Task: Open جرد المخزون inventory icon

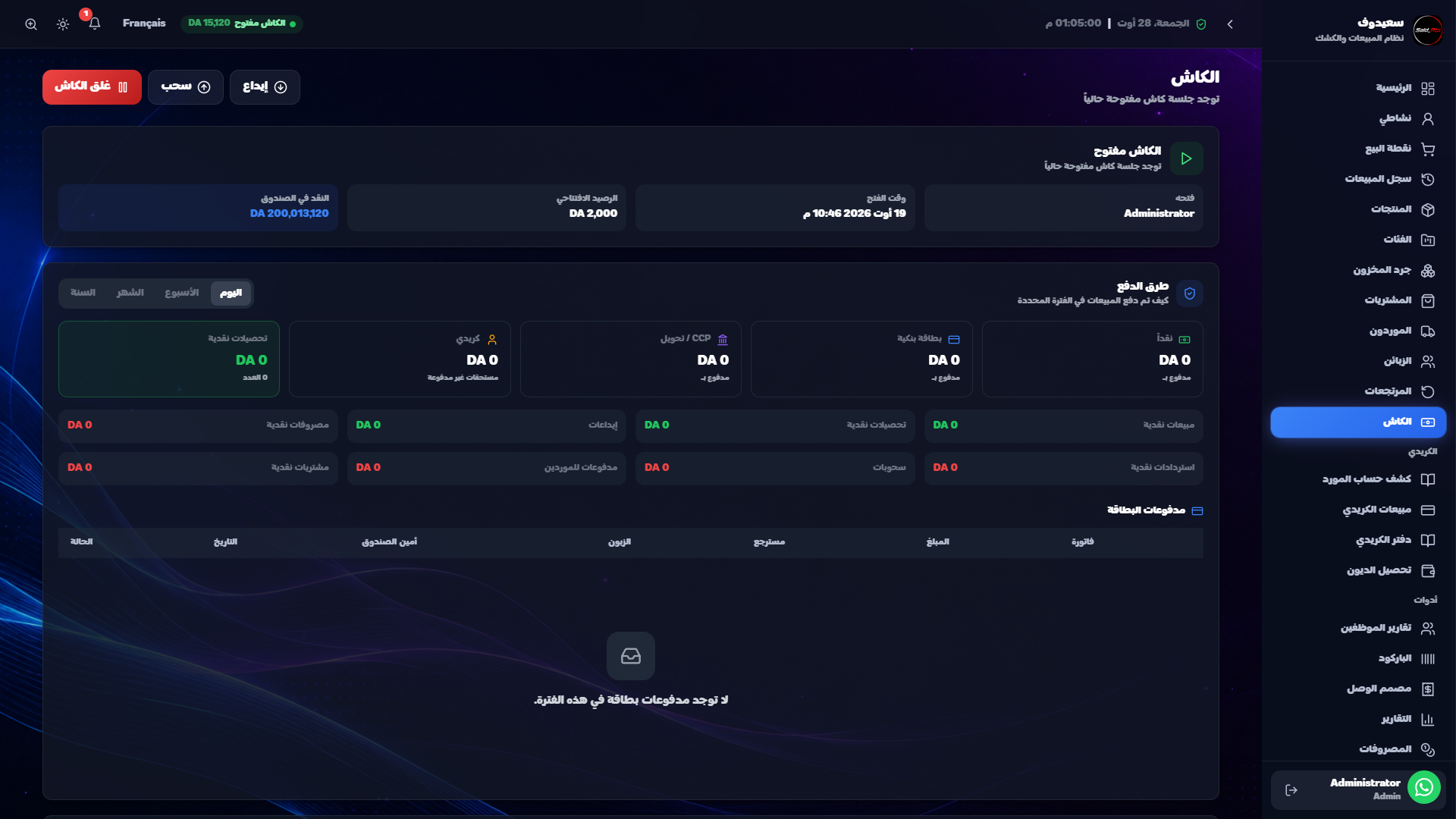Action: 1427,271
